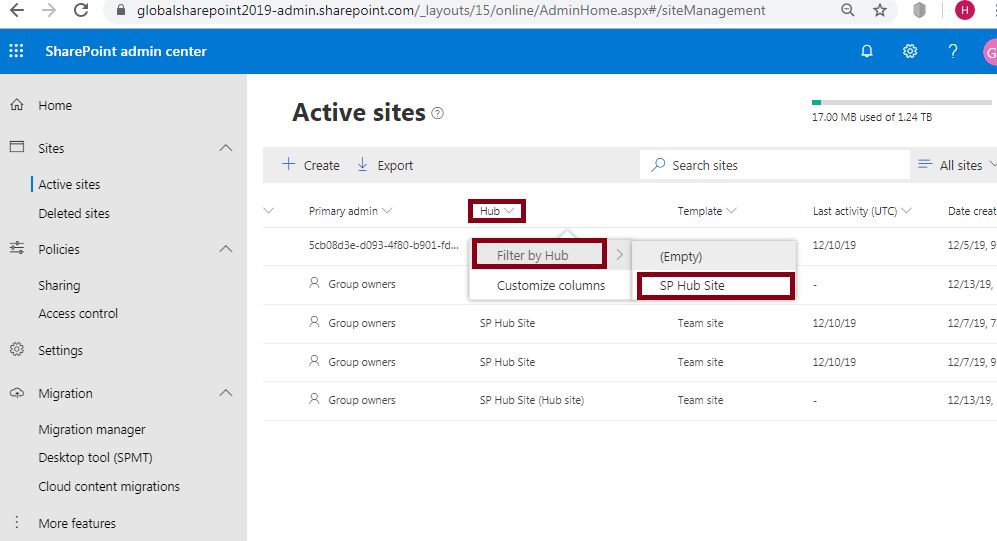Click the search magnifier in Search sites

[658, 165]
